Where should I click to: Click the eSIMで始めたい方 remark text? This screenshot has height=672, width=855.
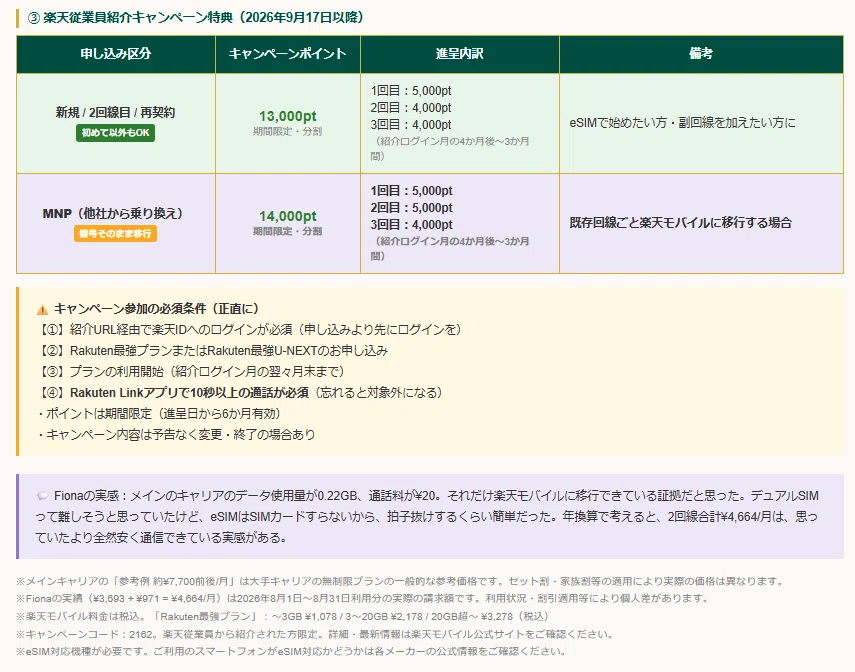click(683, 123)
